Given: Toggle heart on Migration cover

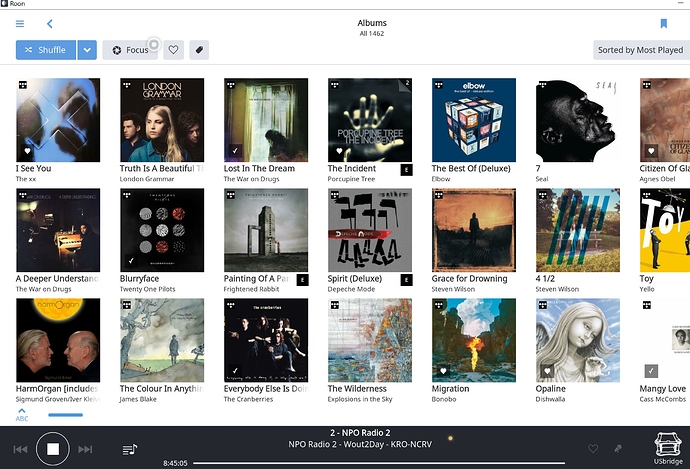Looking at the screenshot, I should 443,371.
